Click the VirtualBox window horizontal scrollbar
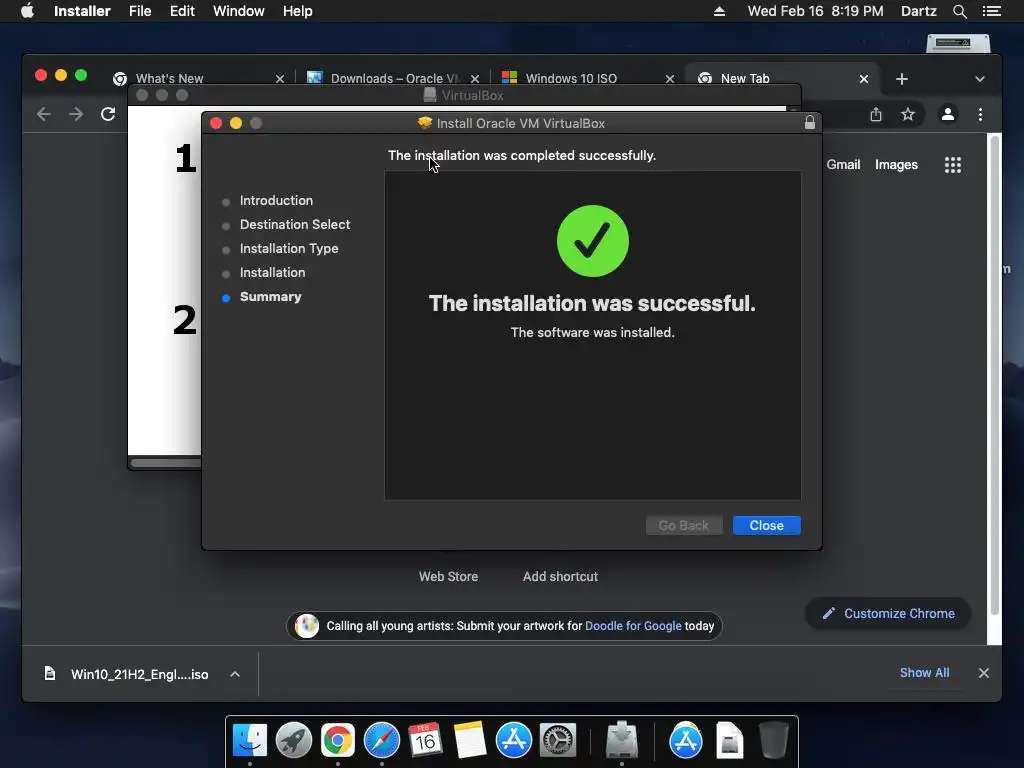Screen dimensions: 1024x768 point(166,463)
